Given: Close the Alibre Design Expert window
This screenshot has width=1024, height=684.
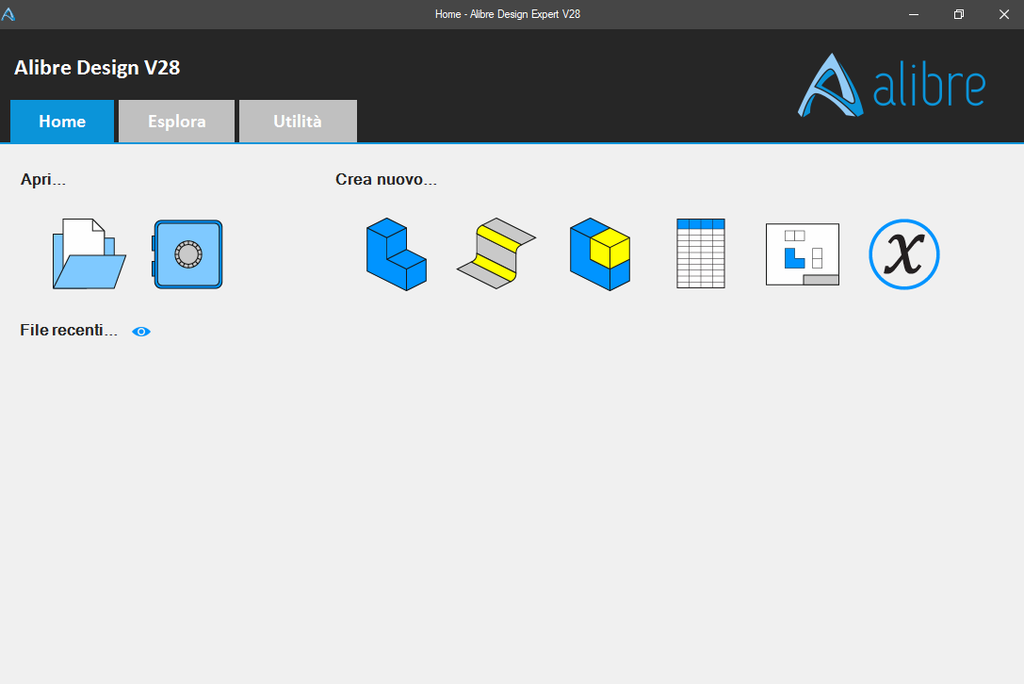Looking at the screenshot, I should [x=1004, y=14].
